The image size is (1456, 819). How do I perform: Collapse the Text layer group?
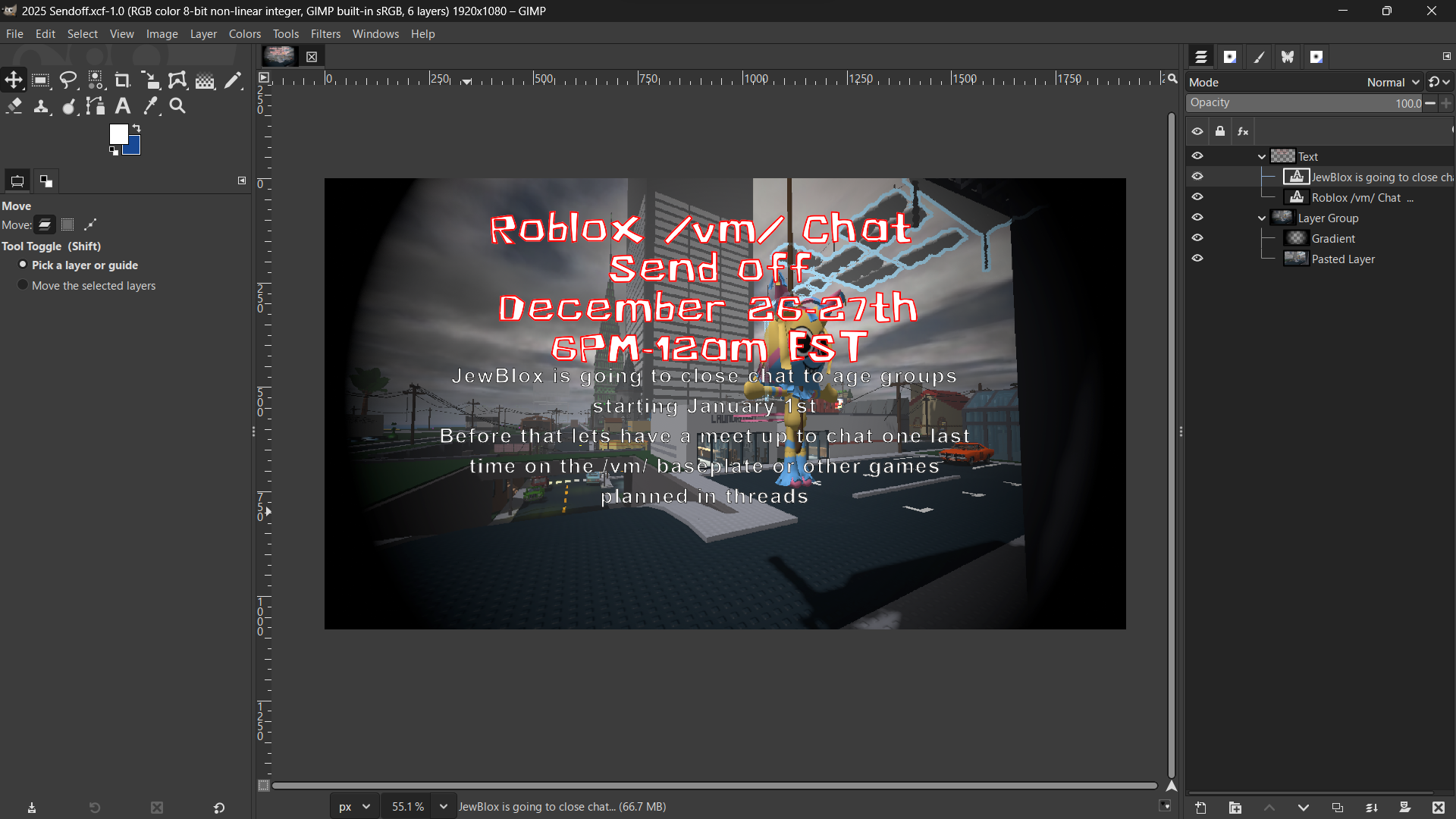click(x=1262, y=157)
